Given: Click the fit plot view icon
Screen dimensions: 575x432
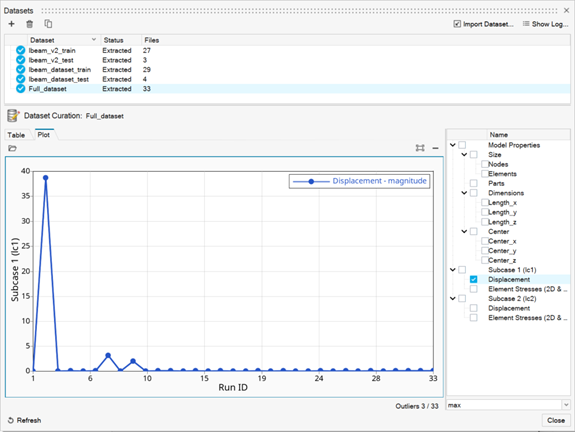Looking at the screenshot, I should click(x=420, y=148).
